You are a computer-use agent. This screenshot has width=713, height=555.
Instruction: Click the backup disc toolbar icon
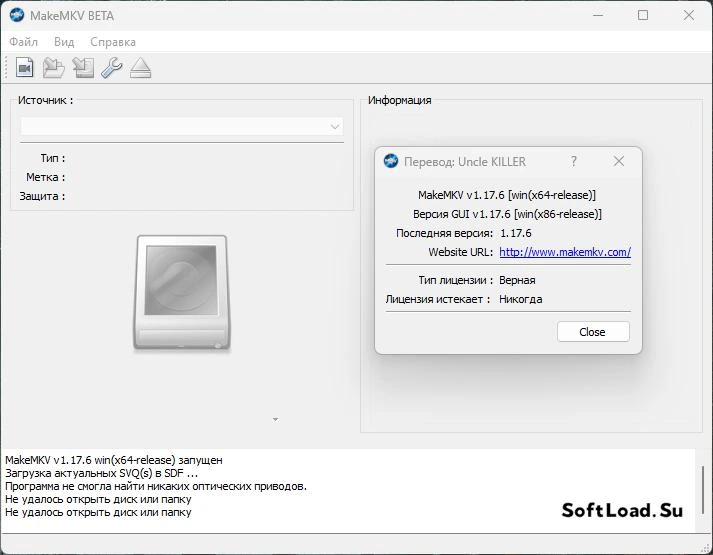(83, 68)
